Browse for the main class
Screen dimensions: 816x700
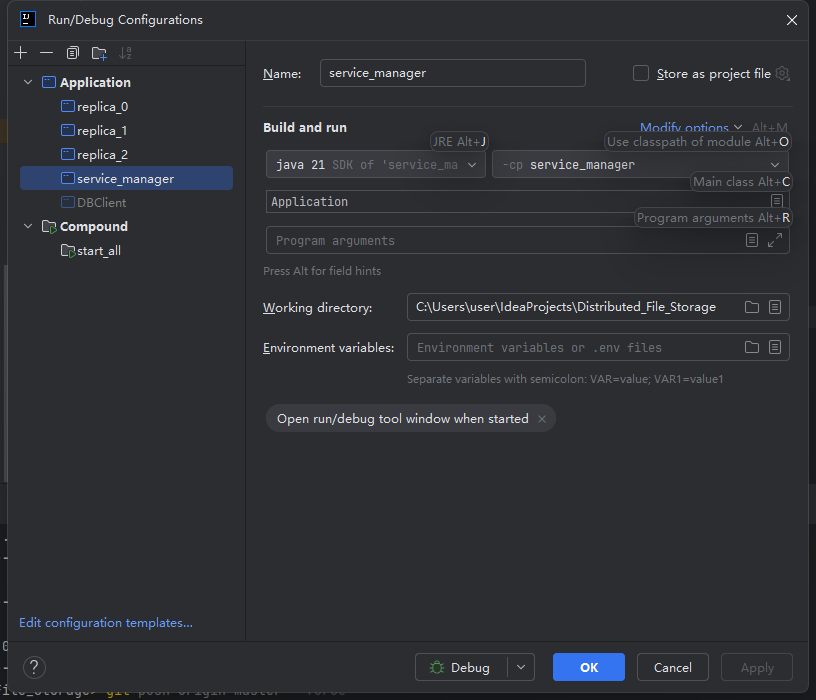tap(776, 201)
